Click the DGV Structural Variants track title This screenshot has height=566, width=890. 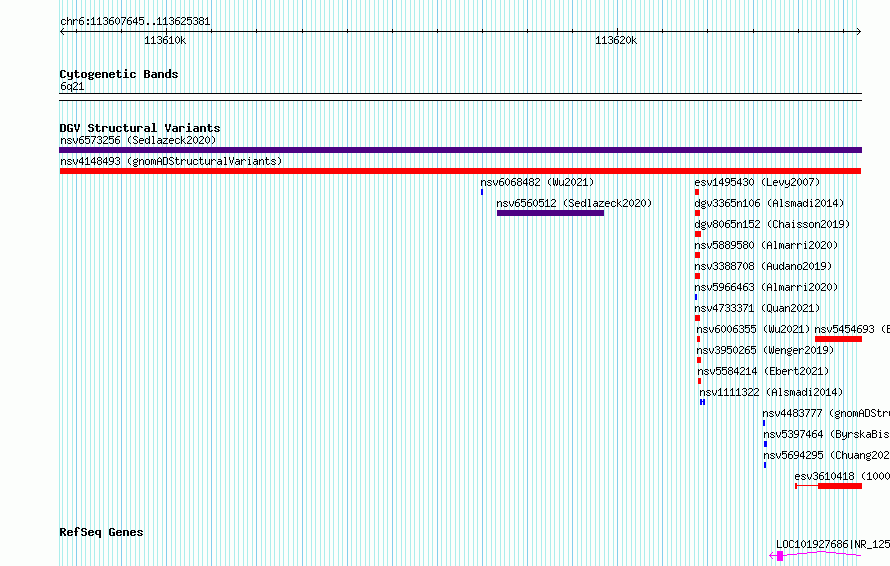tap(140, 128)
